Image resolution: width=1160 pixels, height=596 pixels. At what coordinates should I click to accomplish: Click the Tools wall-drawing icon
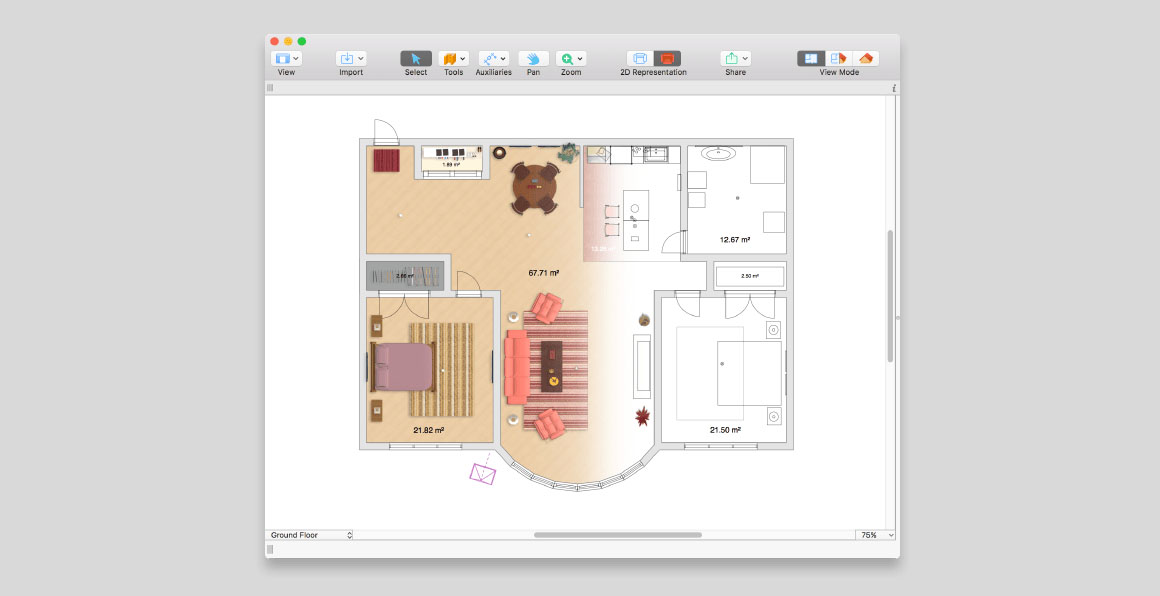[x=449, y=58]
